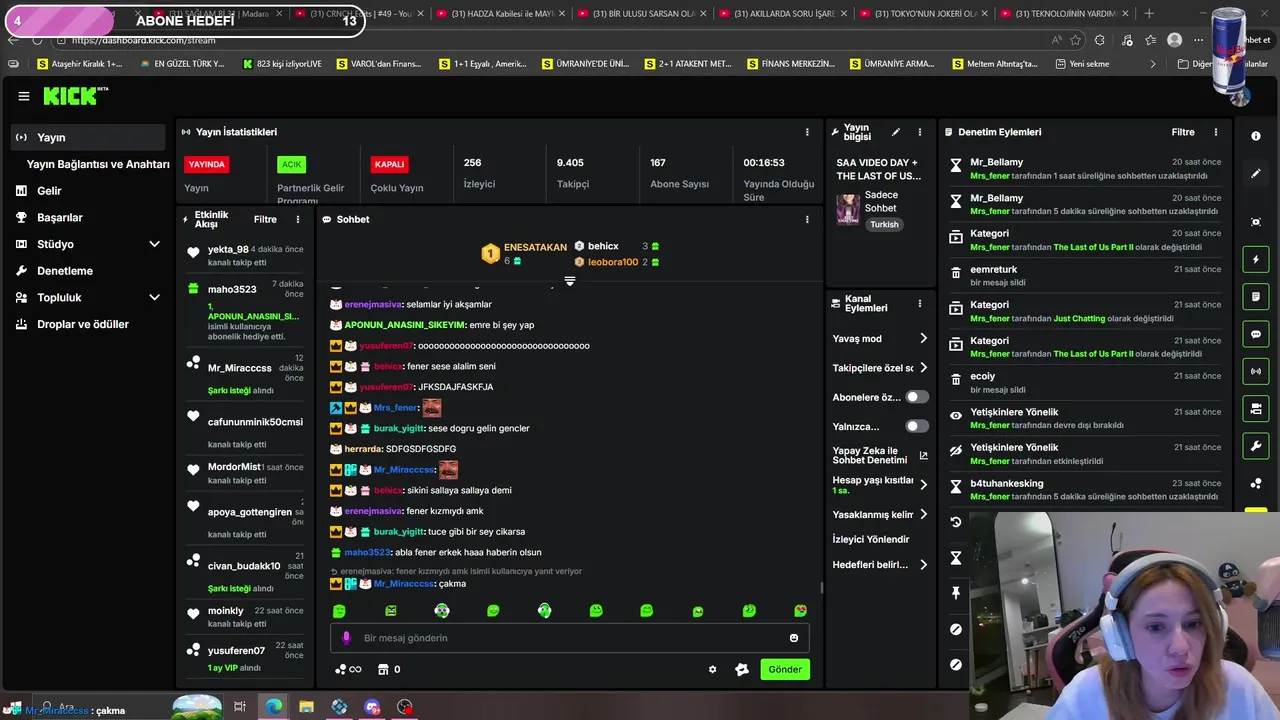Click the camera widget icon in right sidebar

(x=1256, y=409)
